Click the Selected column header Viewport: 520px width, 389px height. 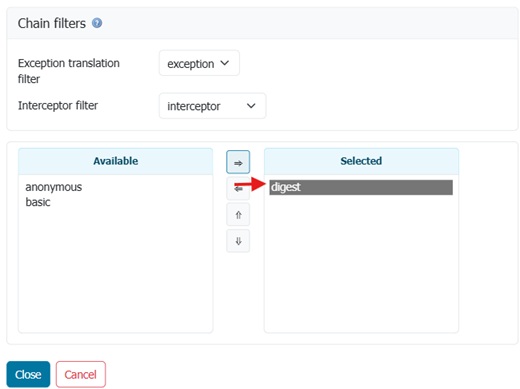(x=361, y=161)
